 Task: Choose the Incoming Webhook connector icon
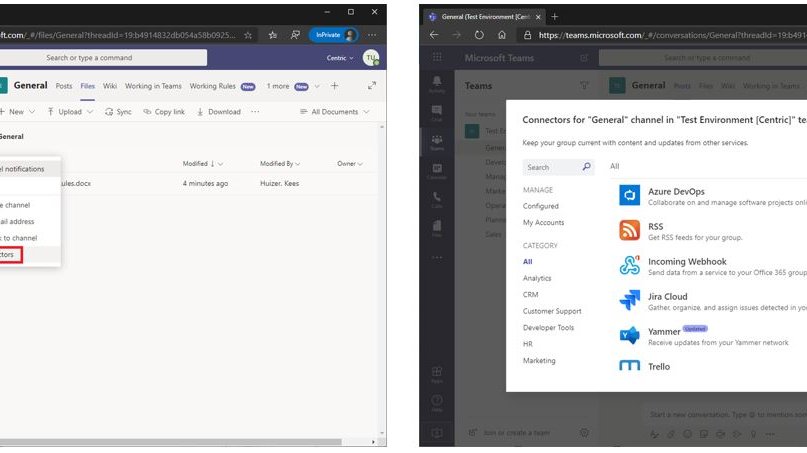[x=629, y=265]
